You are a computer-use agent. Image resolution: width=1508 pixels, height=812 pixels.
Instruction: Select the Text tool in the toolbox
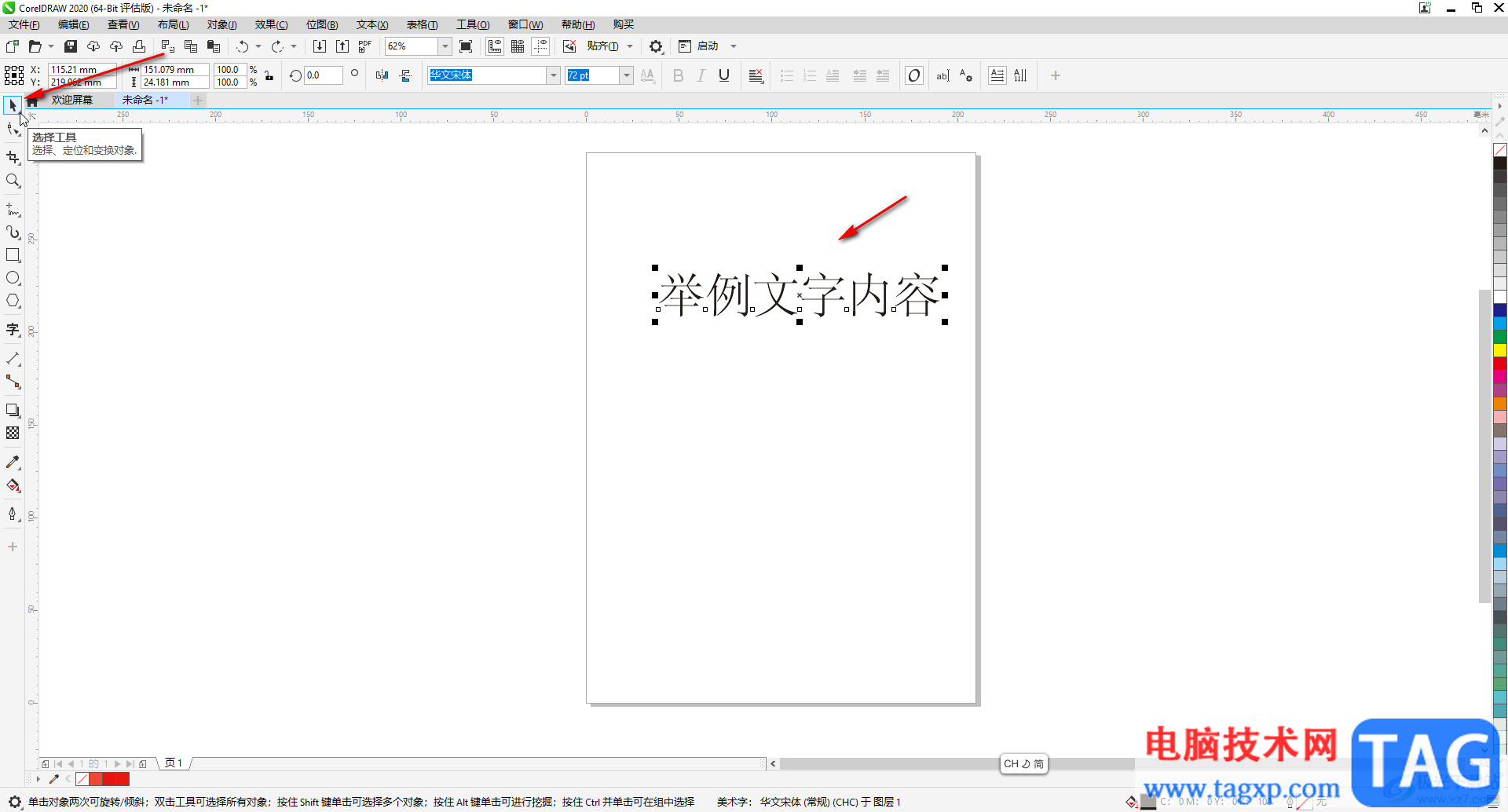[x=13, y=330]
